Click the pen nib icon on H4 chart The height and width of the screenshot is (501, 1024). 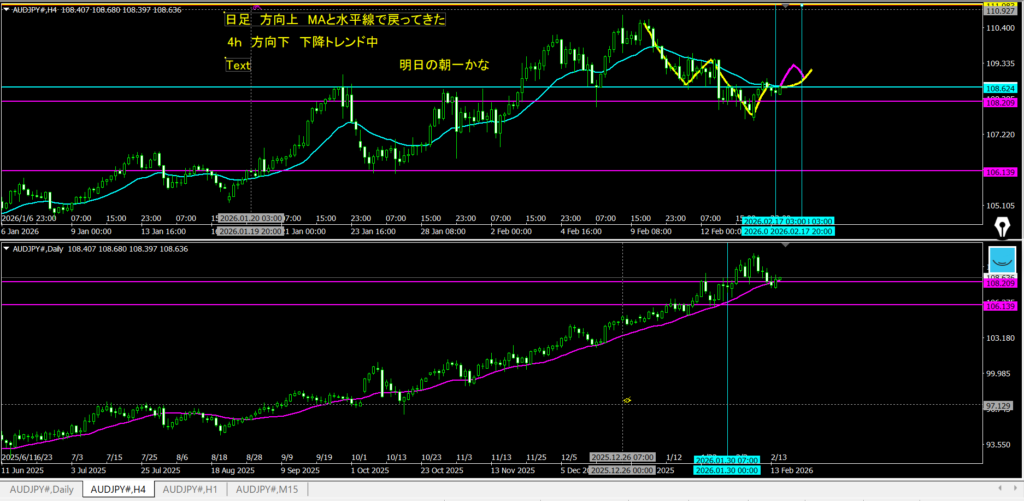click(1003, 228)
